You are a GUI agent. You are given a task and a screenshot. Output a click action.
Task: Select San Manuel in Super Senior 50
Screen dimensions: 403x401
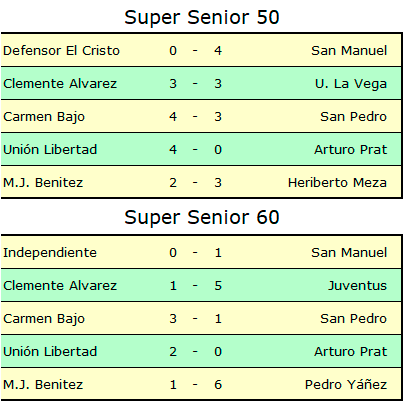click(x=349, y=51)
